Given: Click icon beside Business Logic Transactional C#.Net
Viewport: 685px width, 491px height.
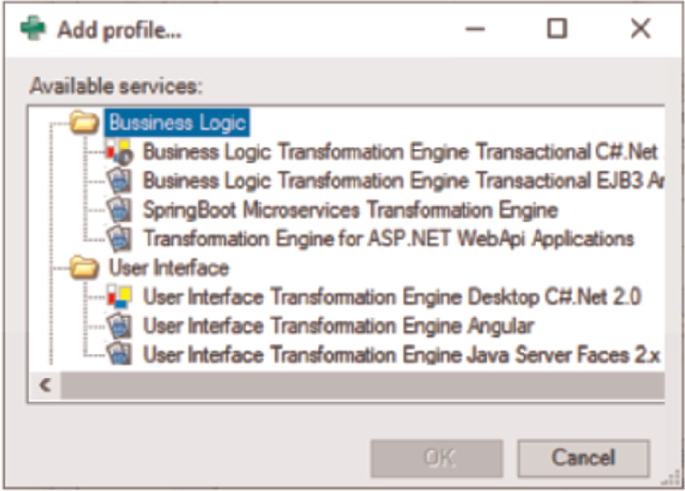Looking at the screenshot, I should click(x=120, y=152).
